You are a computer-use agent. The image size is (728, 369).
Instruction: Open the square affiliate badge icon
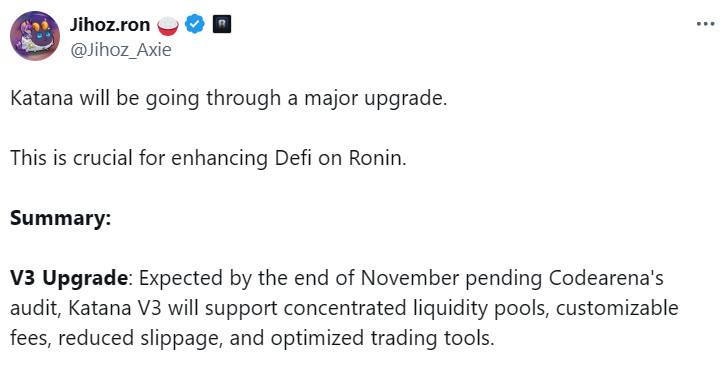[221, 24]
